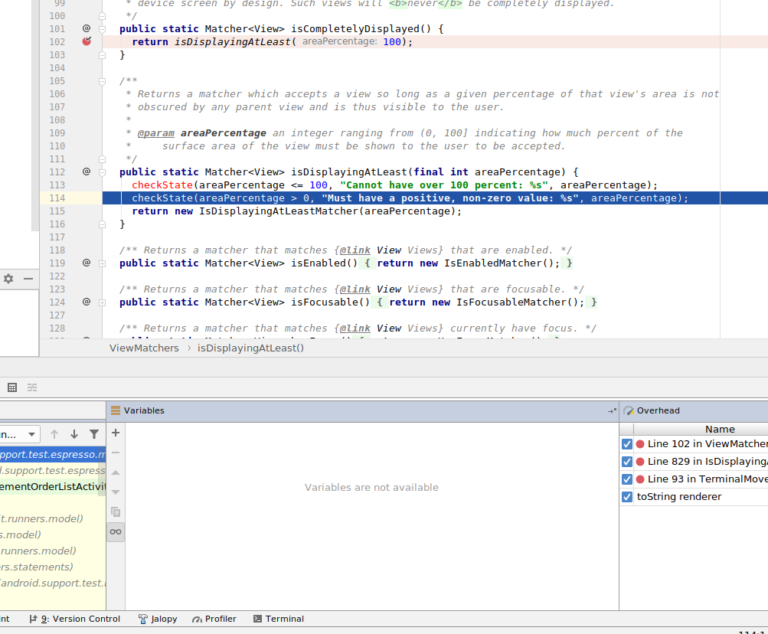Viewport: 768px width, 634px height.
Task: Click the @param tag in Javadoc
Action: [x=156, y=133]
